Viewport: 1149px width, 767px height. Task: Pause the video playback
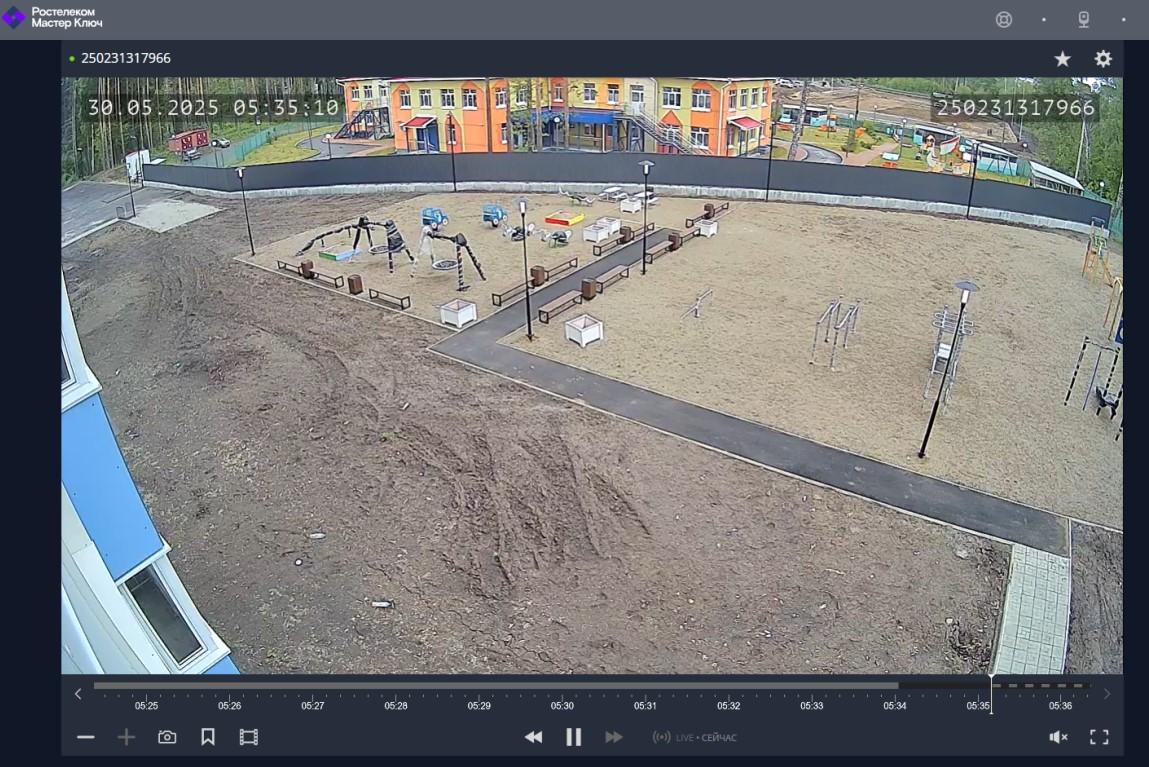[574, 737]
